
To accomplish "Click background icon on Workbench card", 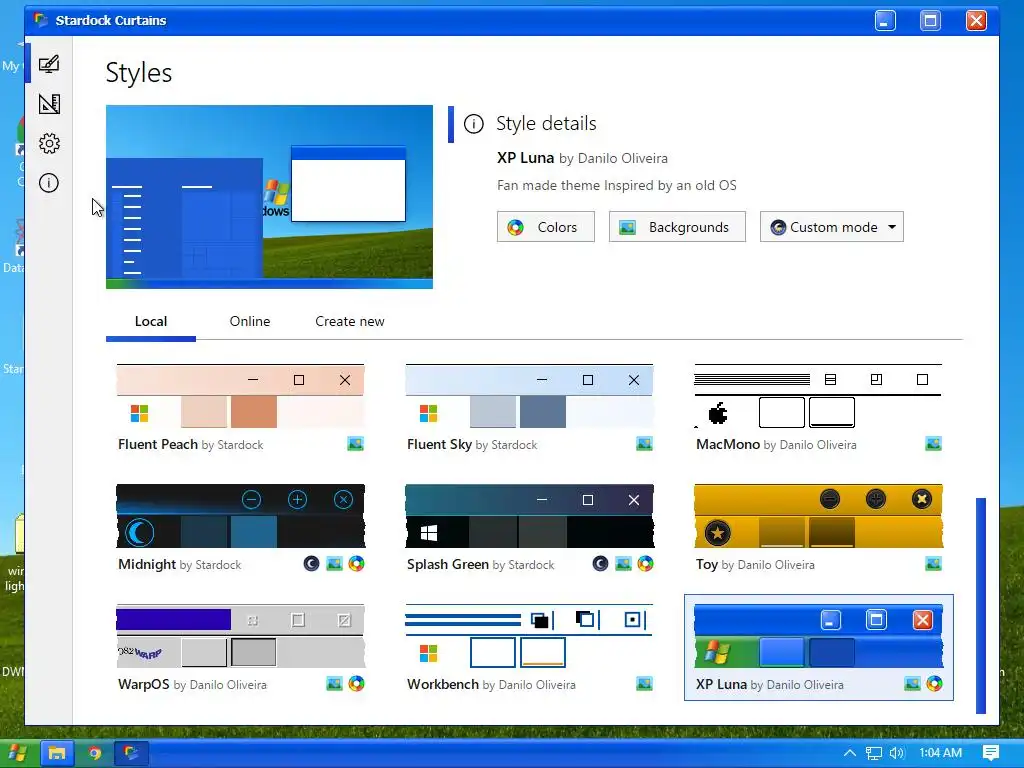I will tap(644, 684).
